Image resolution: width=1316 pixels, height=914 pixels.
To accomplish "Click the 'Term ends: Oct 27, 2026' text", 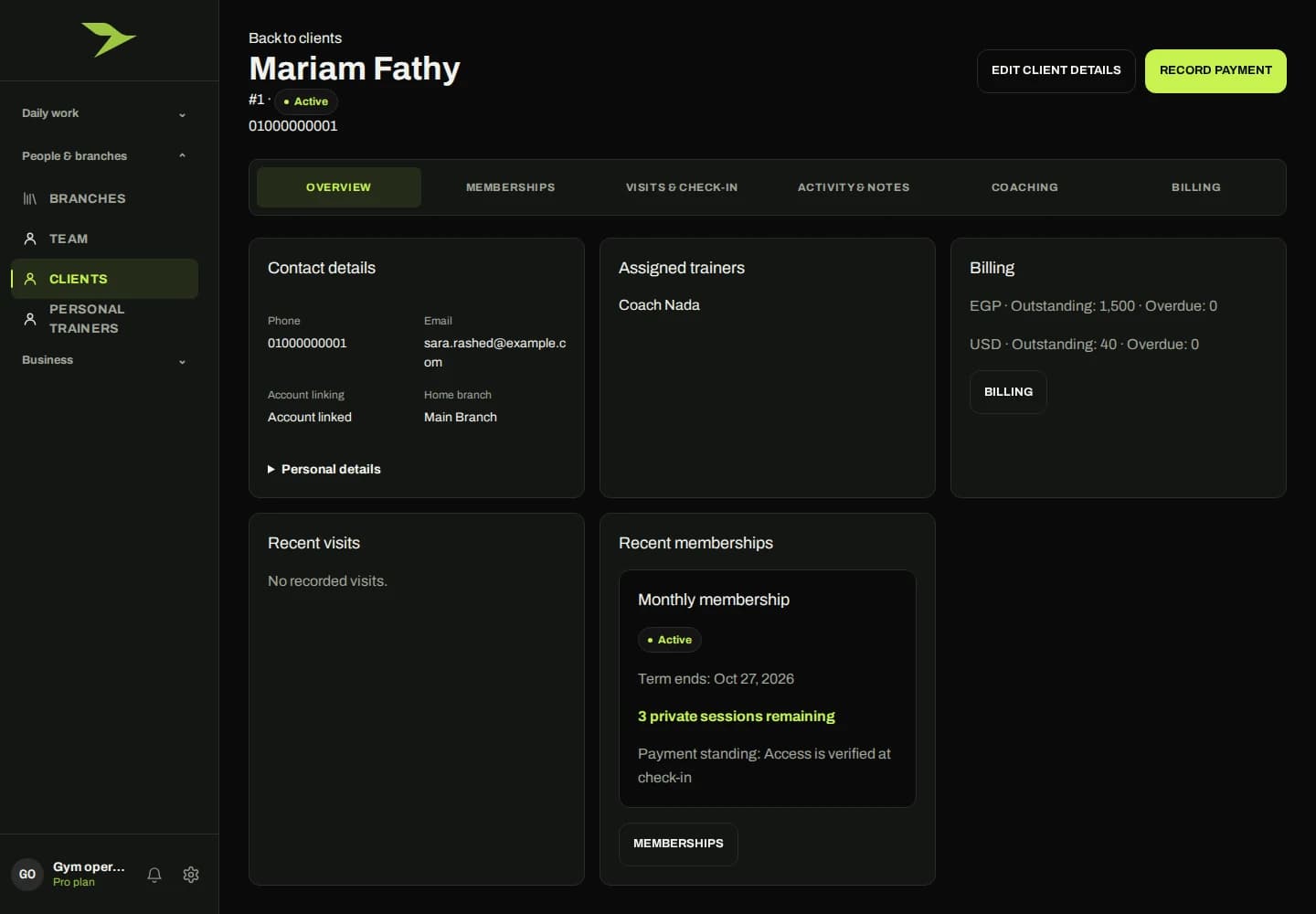I will pyautogui.click(x=716, y=679).
